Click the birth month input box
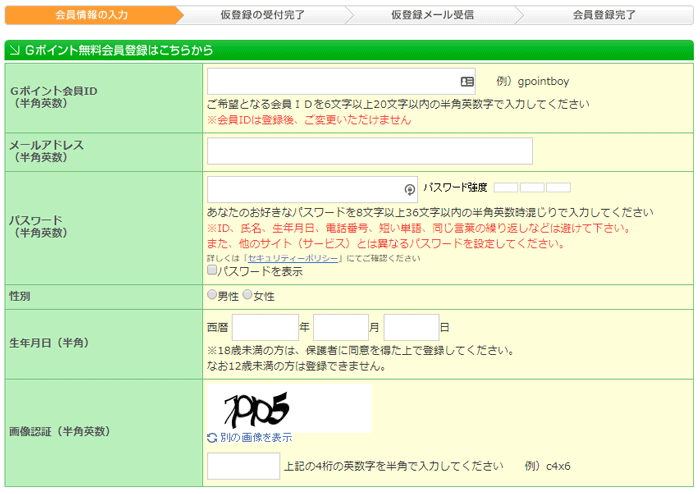 [x=341, y=327]
